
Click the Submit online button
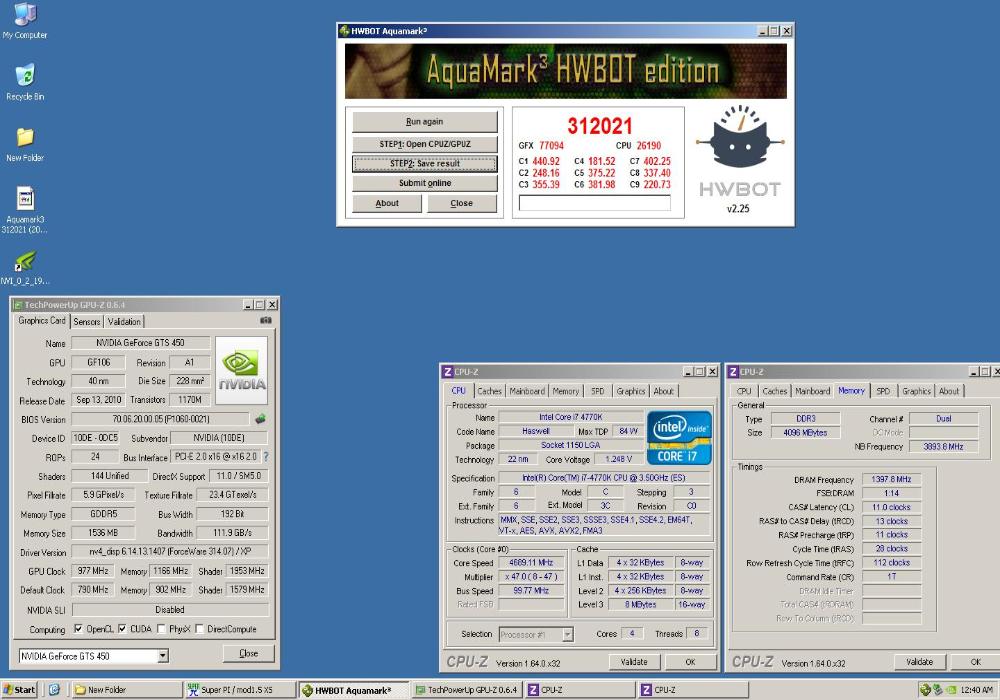(x=425, y=183)
